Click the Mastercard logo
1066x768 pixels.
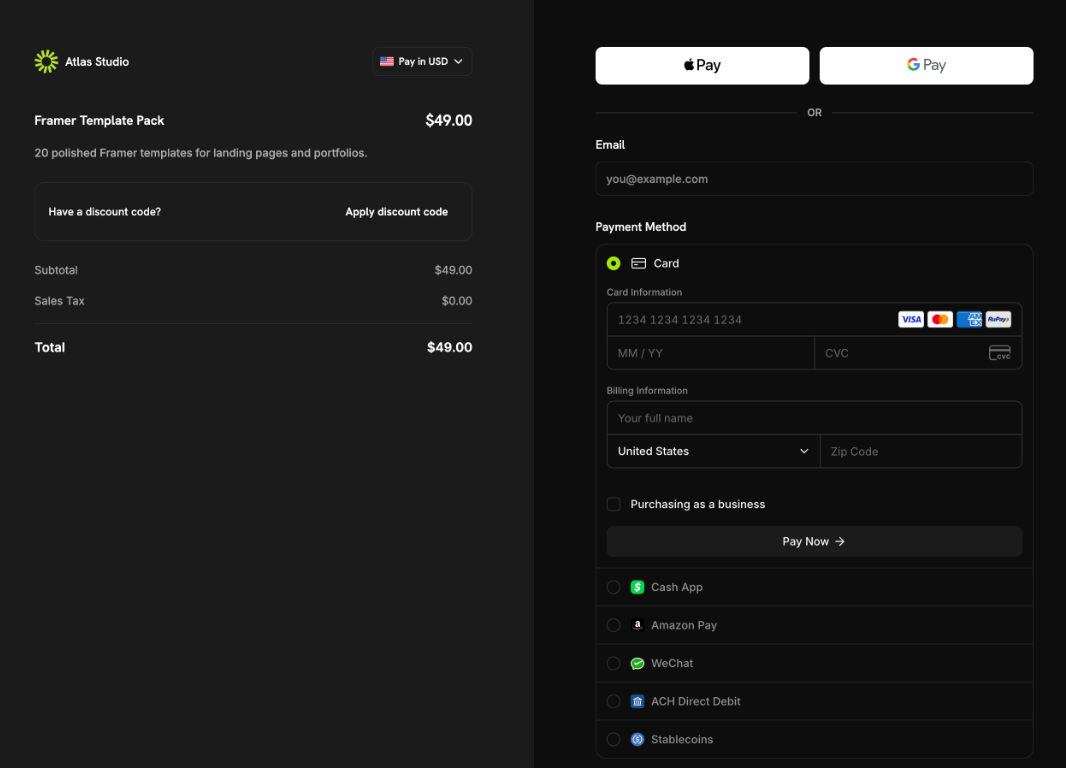point(940,319)
